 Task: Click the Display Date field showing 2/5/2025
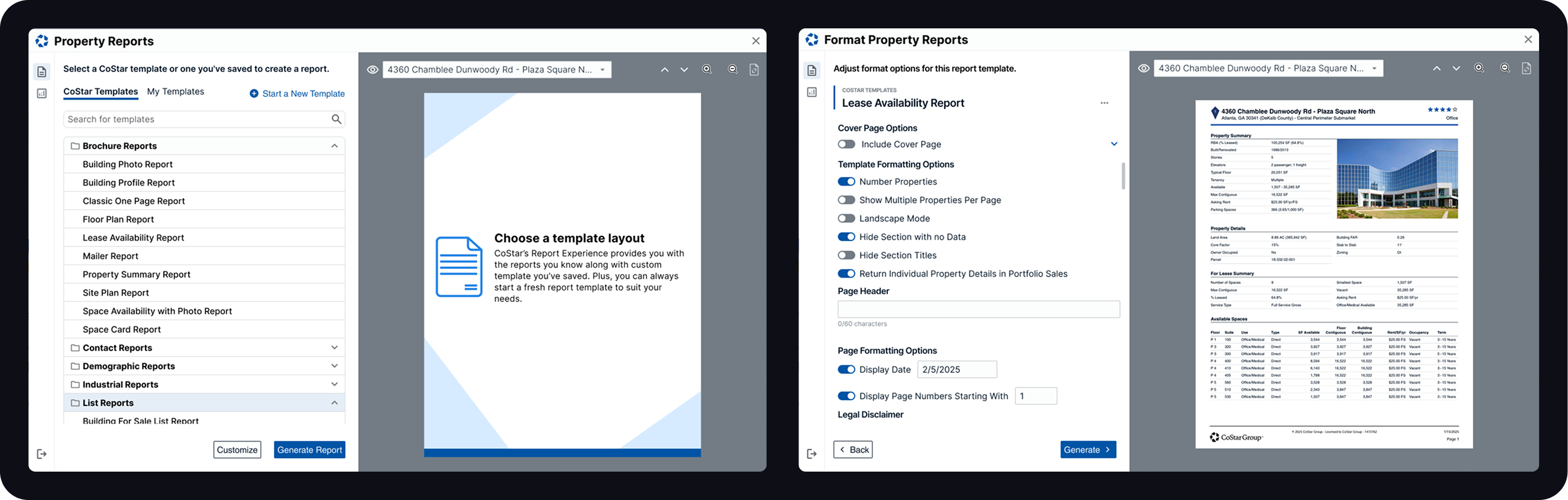point(957,369)
